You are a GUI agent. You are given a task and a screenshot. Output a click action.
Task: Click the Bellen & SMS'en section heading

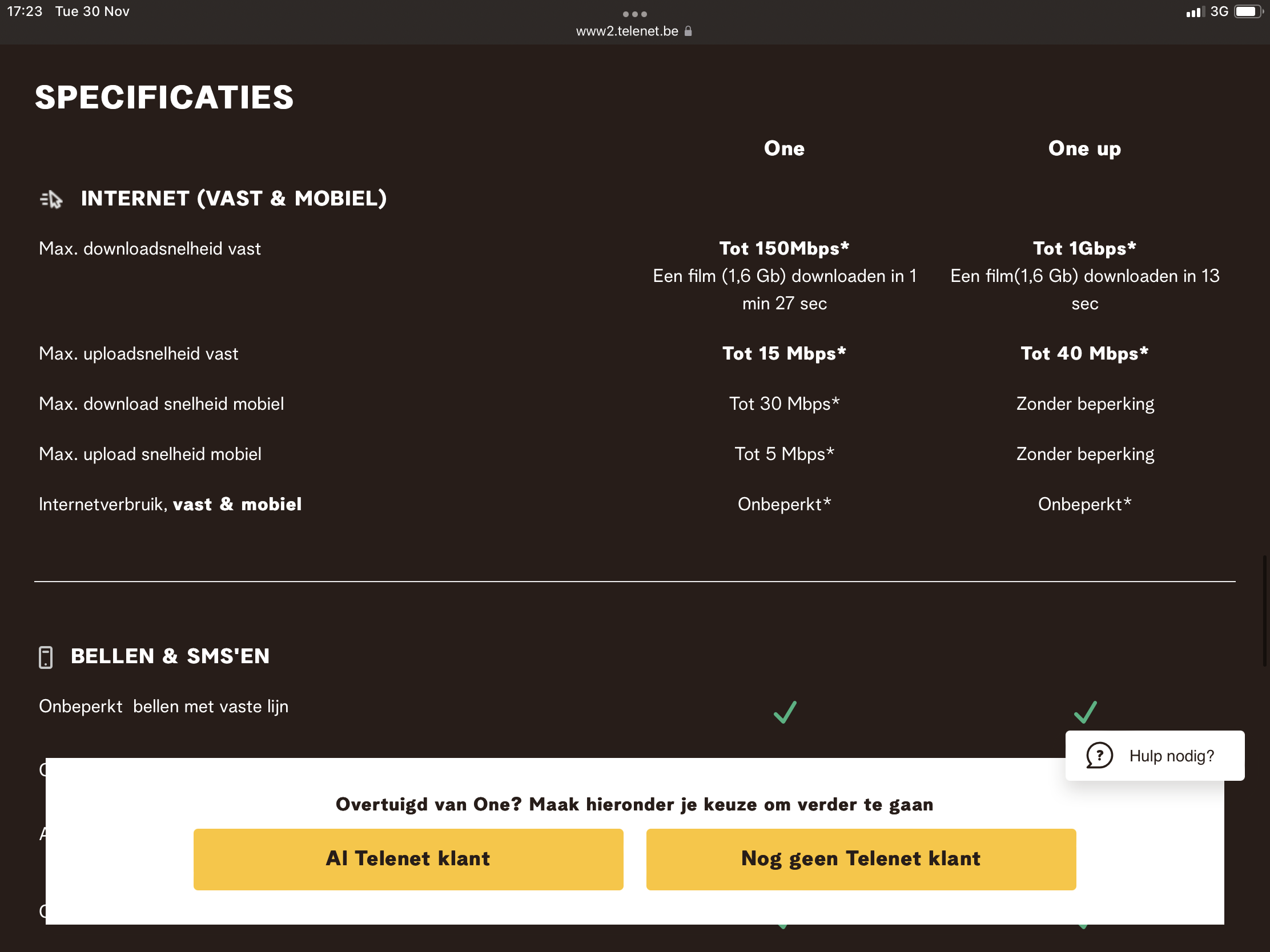pyautogui.click(x=170, y=656)
